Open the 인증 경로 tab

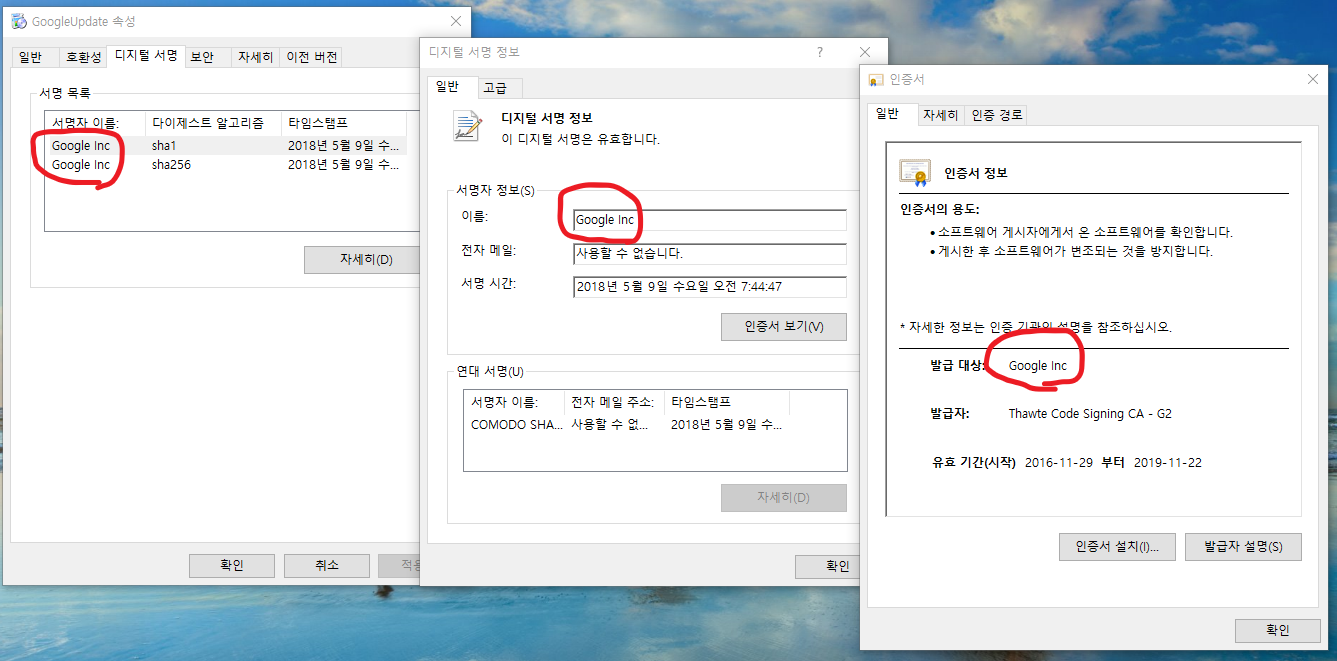997,115
